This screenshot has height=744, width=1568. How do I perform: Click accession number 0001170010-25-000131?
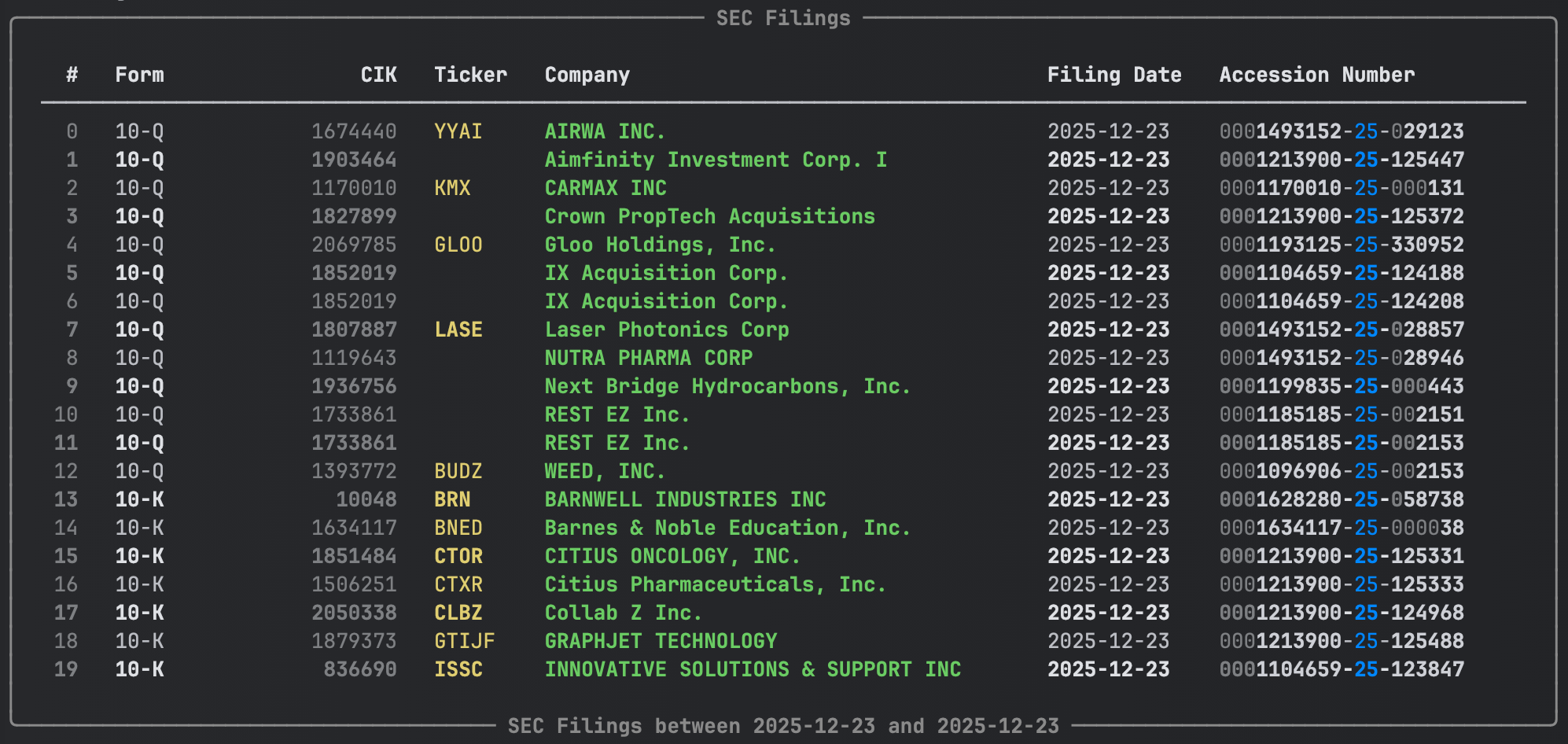point(1341,188)
